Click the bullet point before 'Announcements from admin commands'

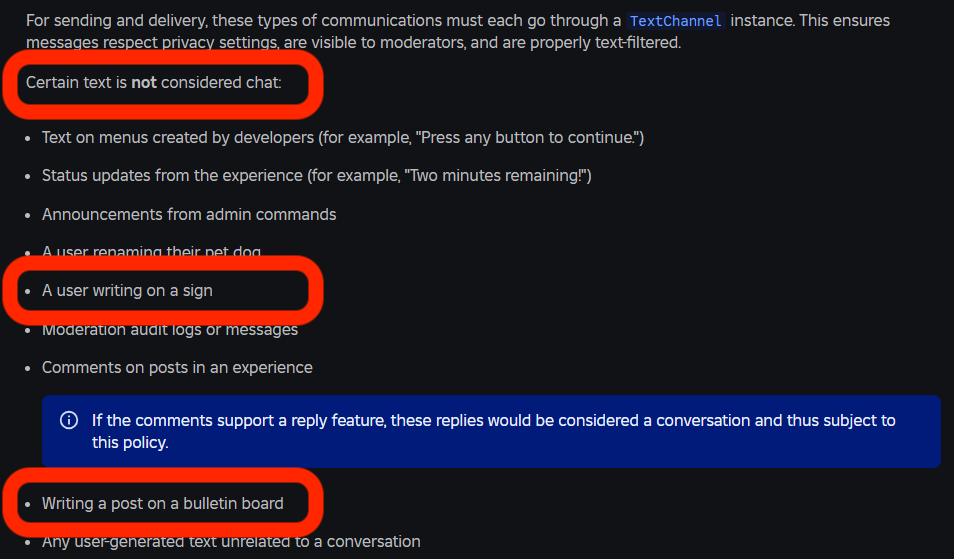click(26, 215)
